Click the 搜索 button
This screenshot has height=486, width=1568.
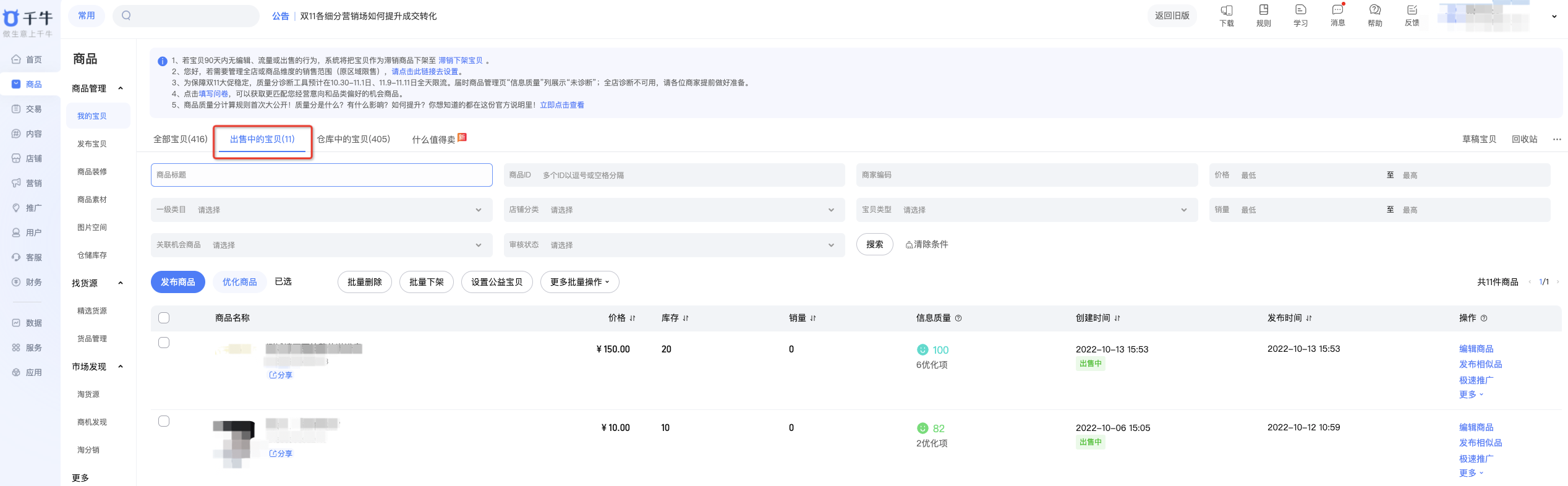tap(874, 244)
